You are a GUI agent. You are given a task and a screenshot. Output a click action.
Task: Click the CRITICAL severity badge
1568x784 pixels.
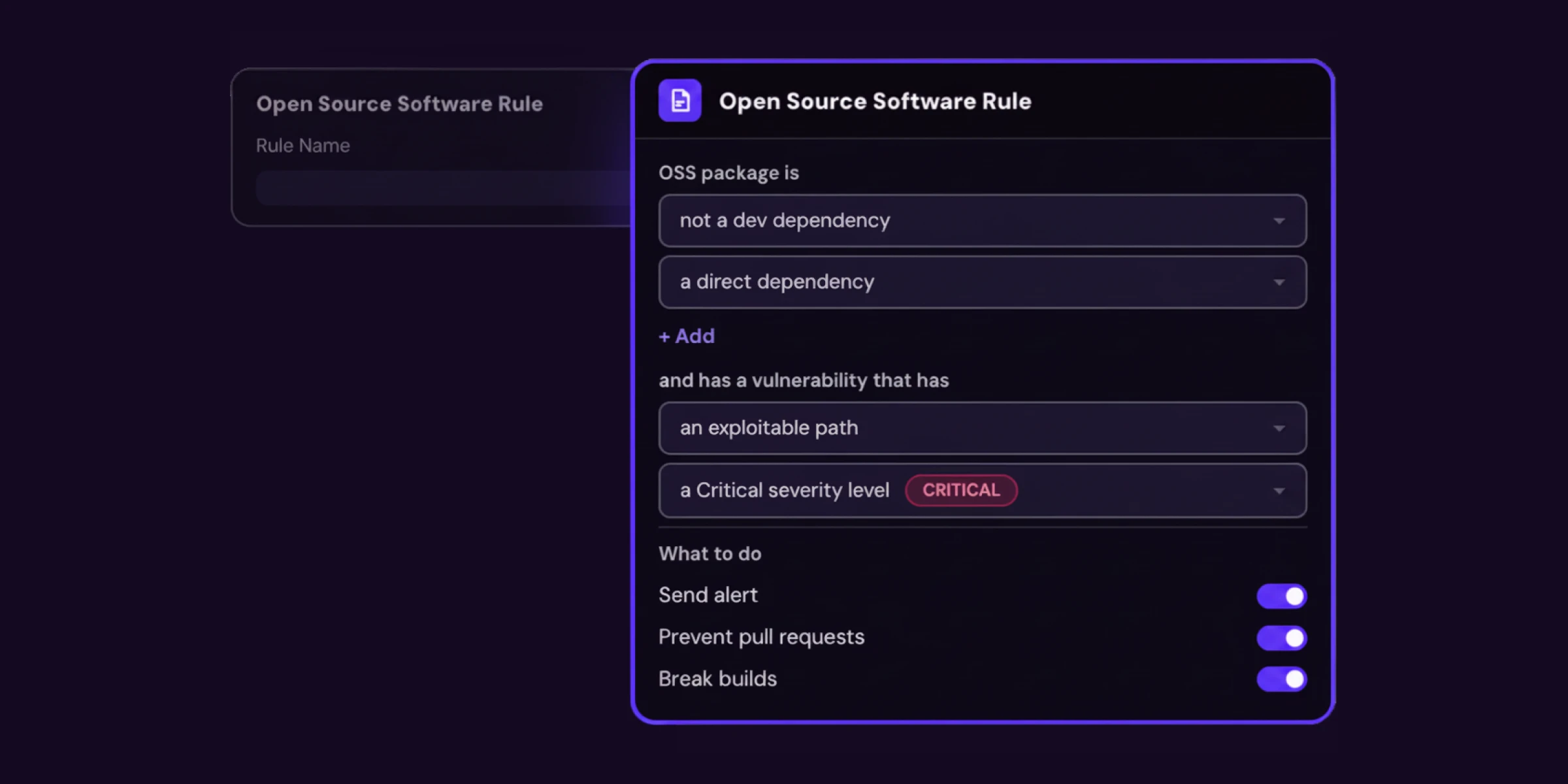[961, 490]
